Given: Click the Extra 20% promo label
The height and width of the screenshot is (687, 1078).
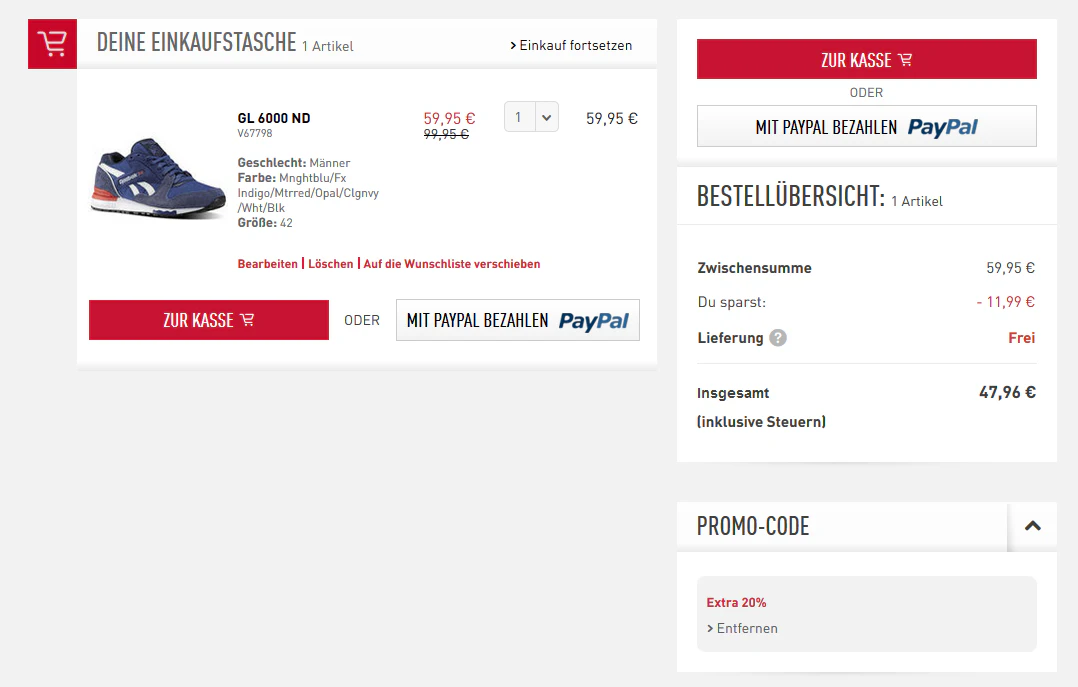Looking at the screenshot, I should click(x=736, y=602).
